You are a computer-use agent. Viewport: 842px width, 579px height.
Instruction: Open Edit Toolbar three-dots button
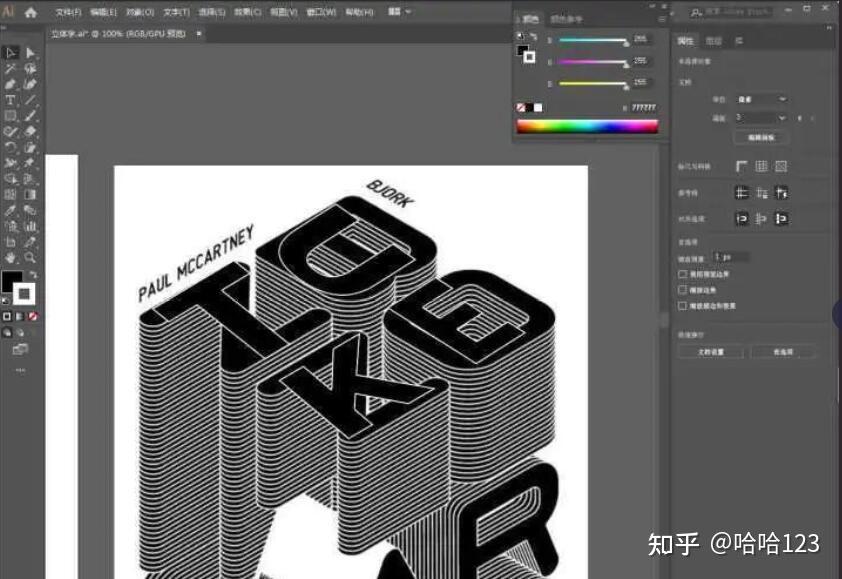(x=20, y=370)
